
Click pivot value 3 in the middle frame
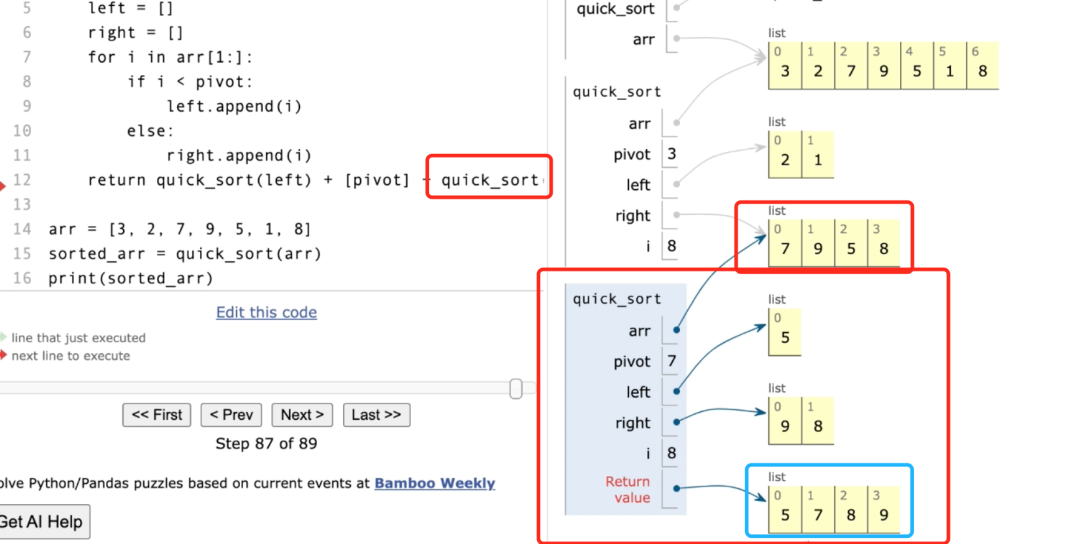click(672, 154)
